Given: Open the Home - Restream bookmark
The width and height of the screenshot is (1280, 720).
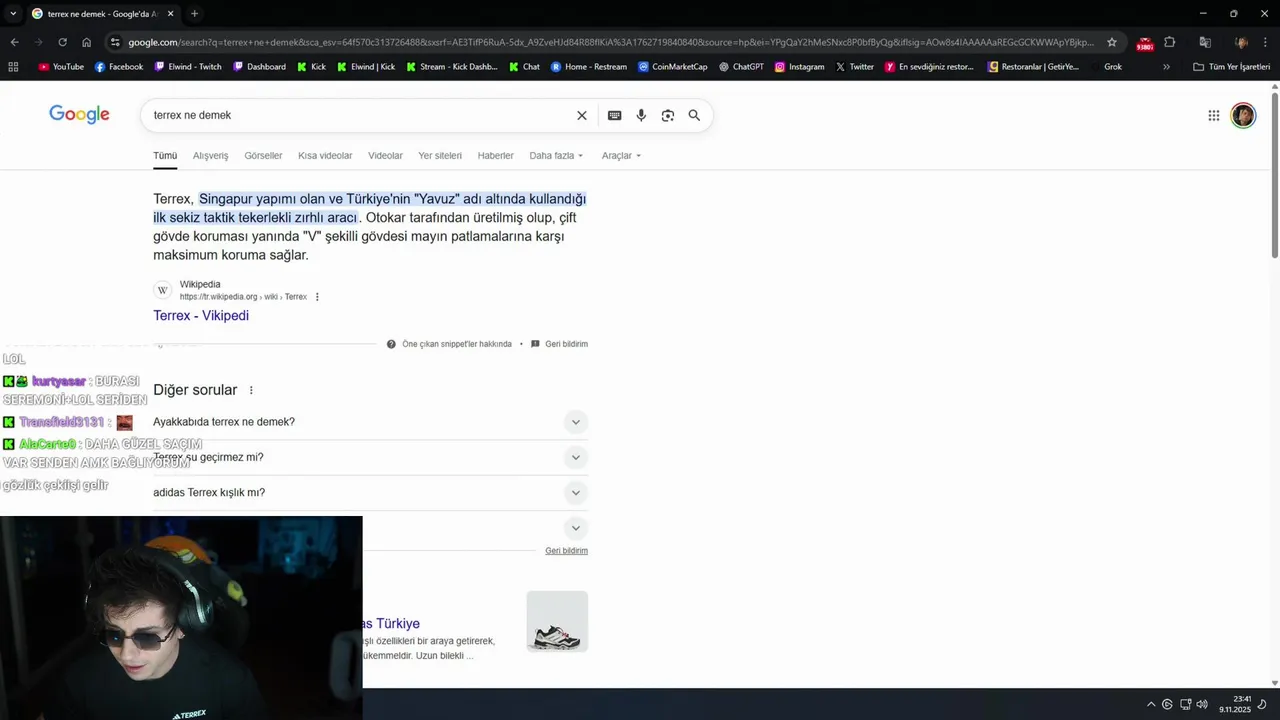Looking at the screenshot, I should 589,67.
